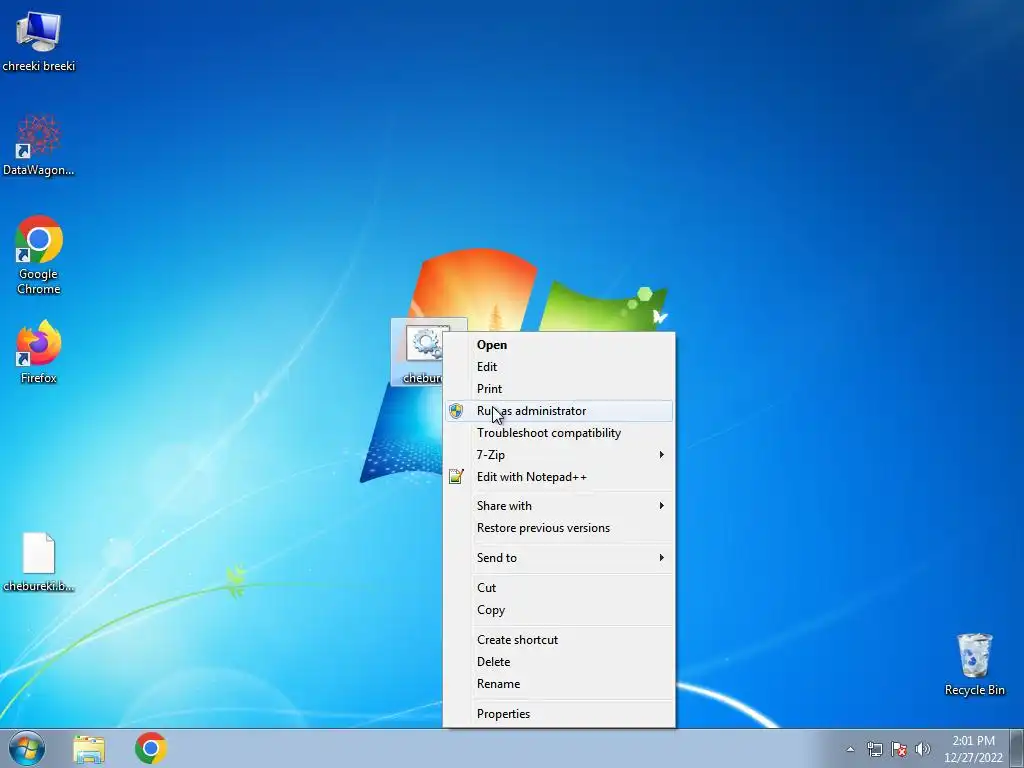Open Windows Explorer from the taskbar

point(89,749)
